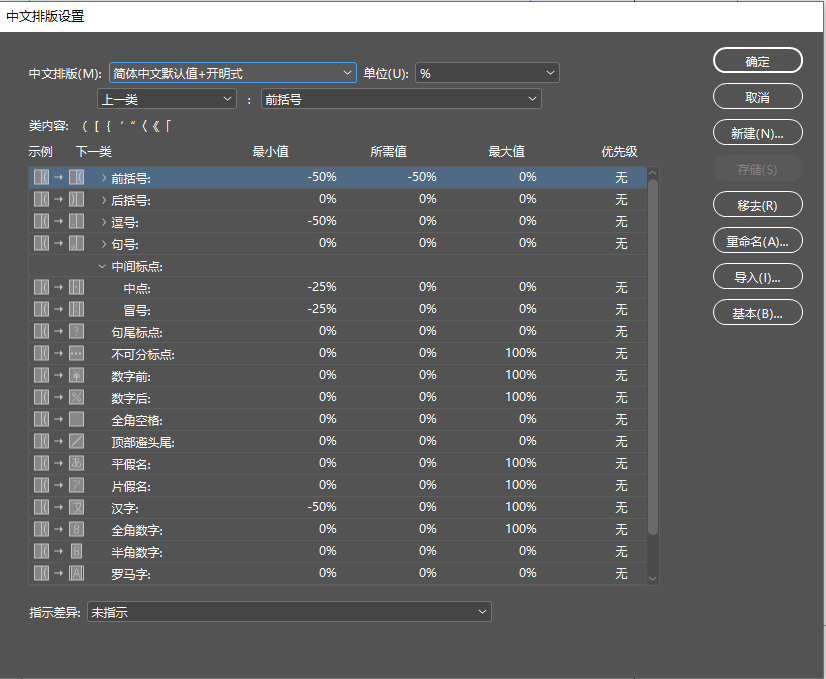Click the example icon for 汉字 row
The height and width of the screenshot is (679, 826).
[59, 508]
